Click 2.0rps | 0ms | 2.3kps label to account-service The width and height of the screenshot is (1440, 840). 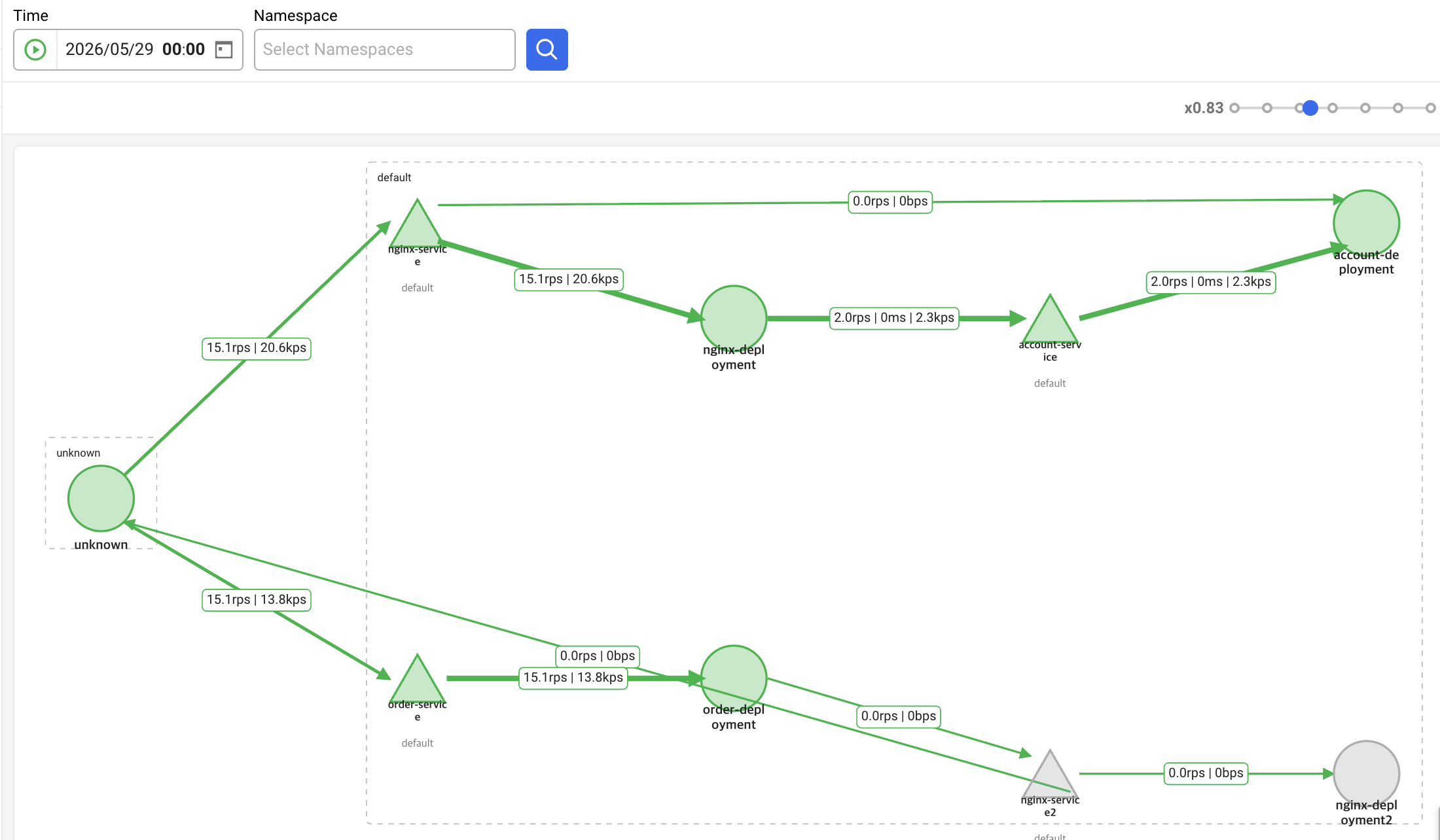[894, 318]
